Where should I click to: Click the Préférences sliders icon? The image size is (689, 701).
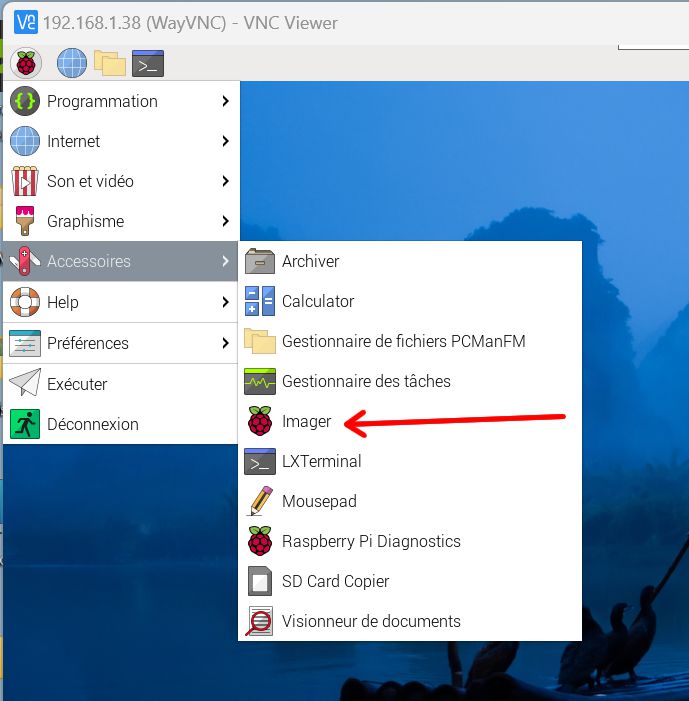click(x=25, y=343)
